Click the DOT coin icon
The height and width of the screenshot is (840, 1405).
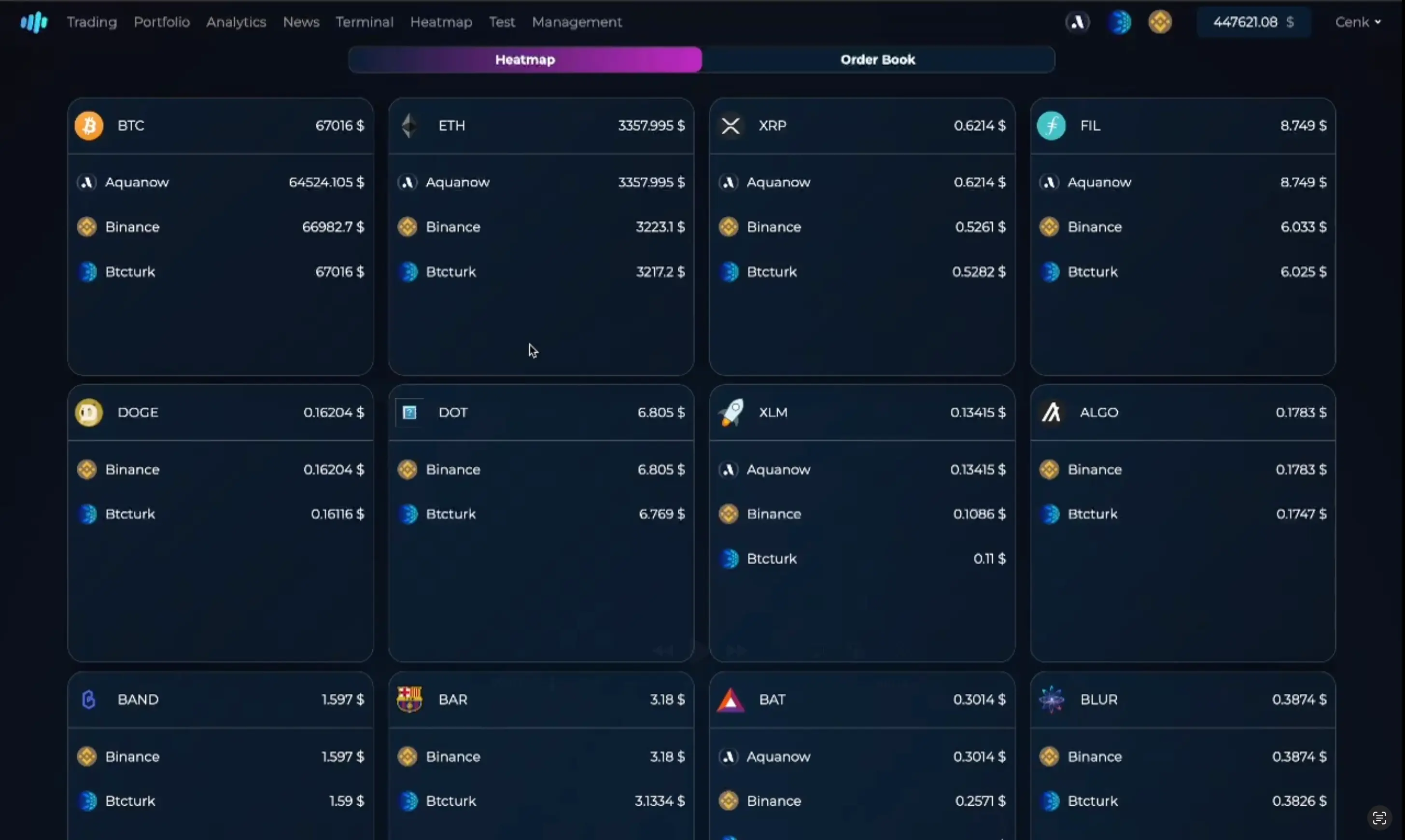[409, 413]
